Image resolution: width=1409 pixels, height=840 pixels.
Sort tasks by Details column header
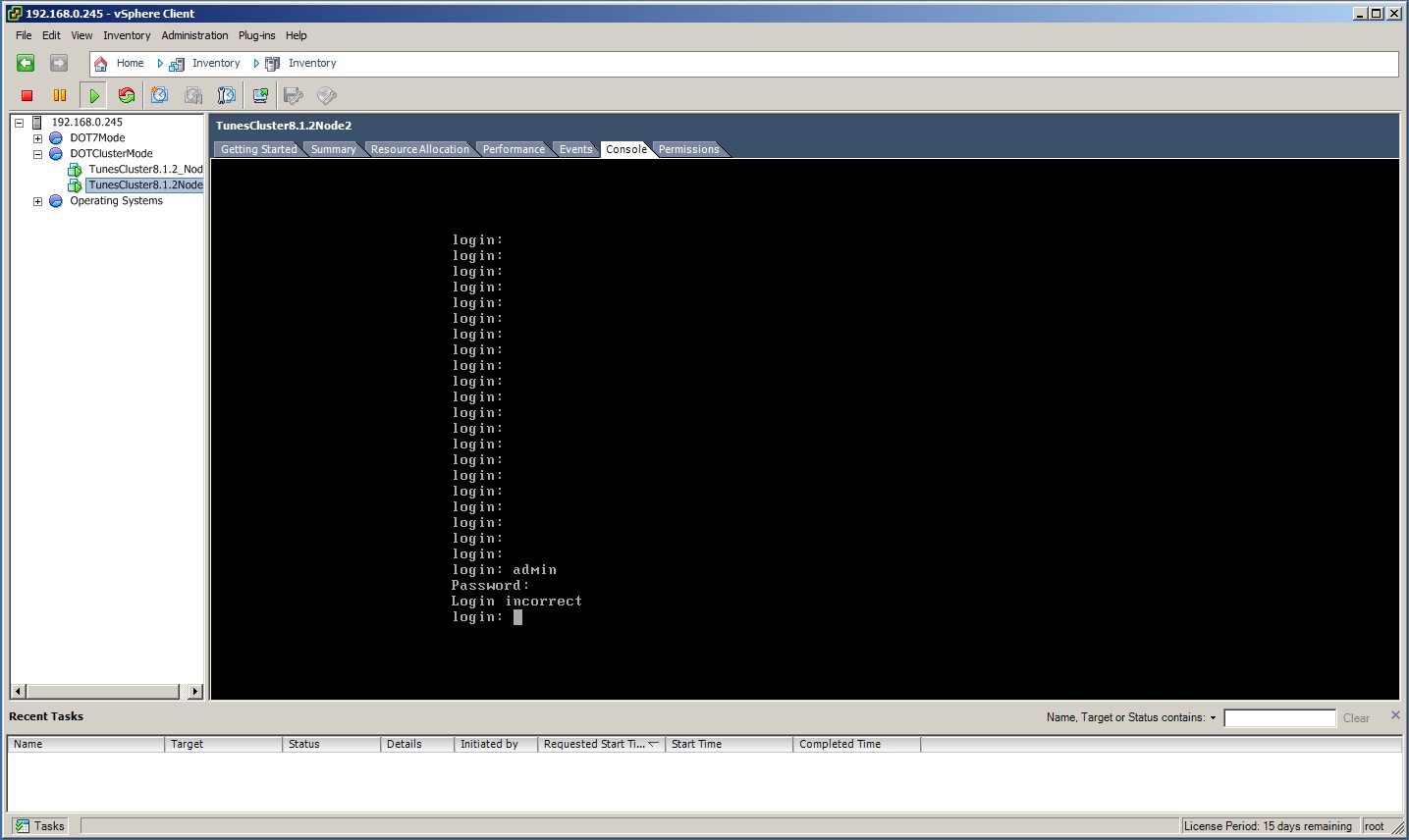(x=417, y=745)
